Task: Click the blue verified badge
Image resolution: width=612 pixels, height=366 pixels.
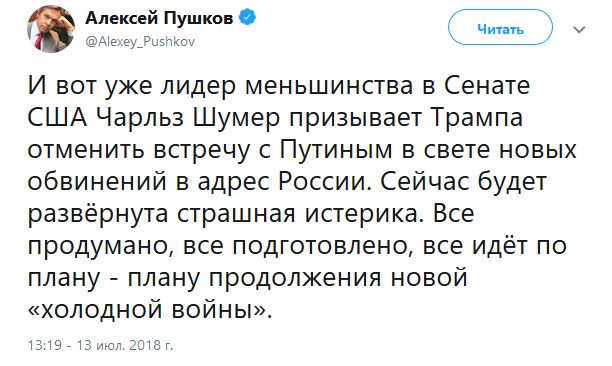Action: click(247, 18)
